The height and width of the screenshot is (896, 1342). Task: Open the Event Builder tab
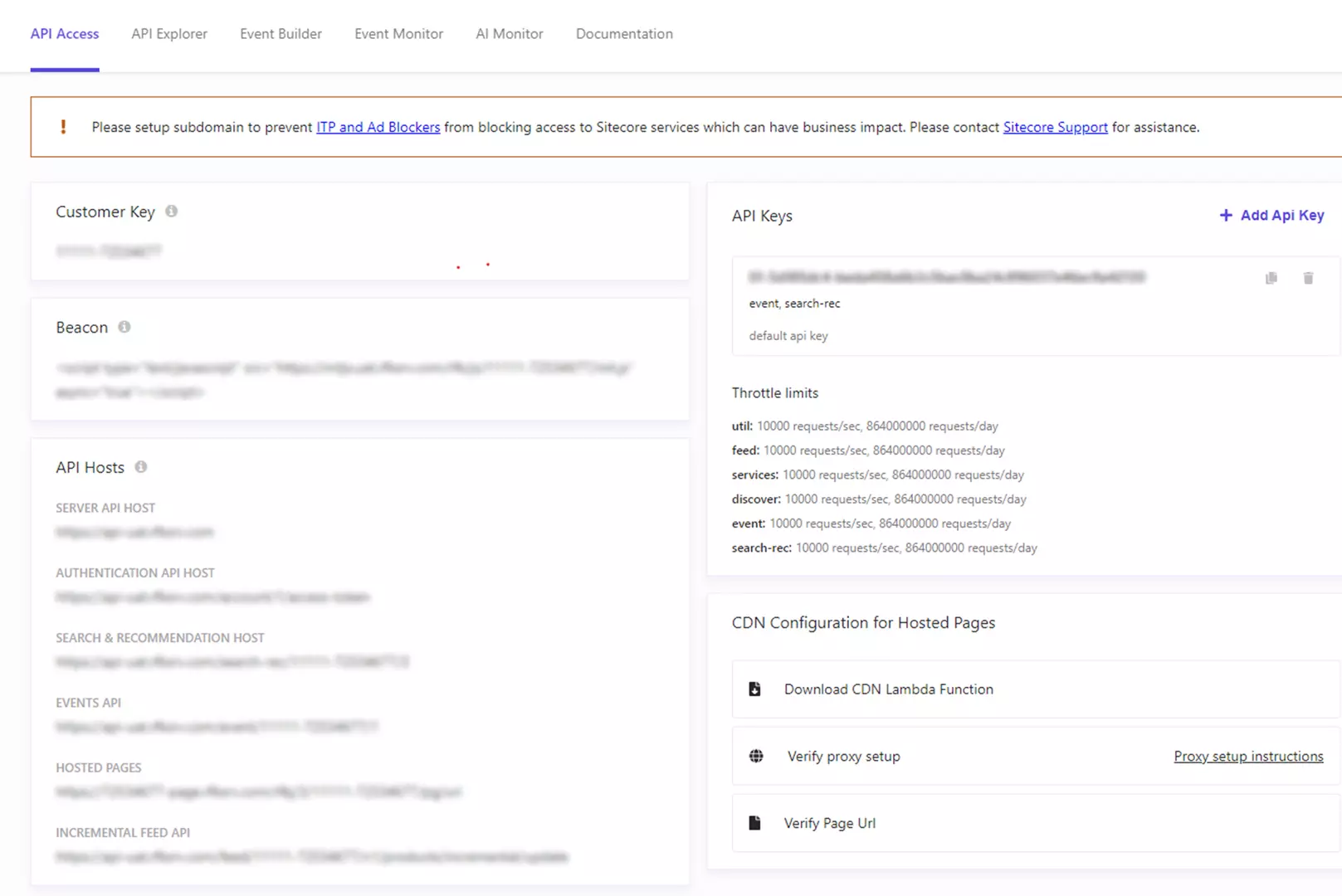[281, 34]
